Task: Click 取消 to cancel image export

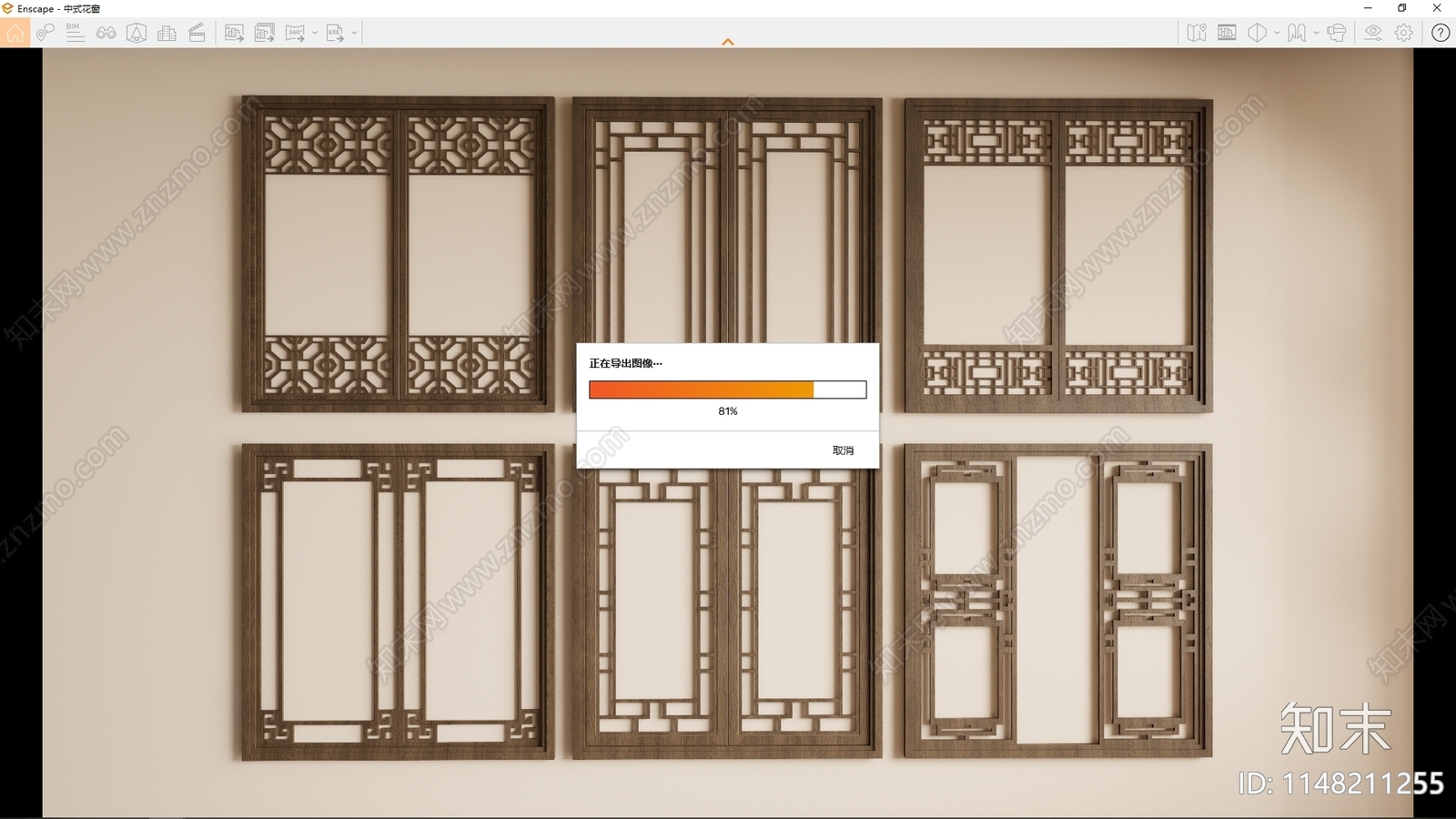Action: click(843, 450)
